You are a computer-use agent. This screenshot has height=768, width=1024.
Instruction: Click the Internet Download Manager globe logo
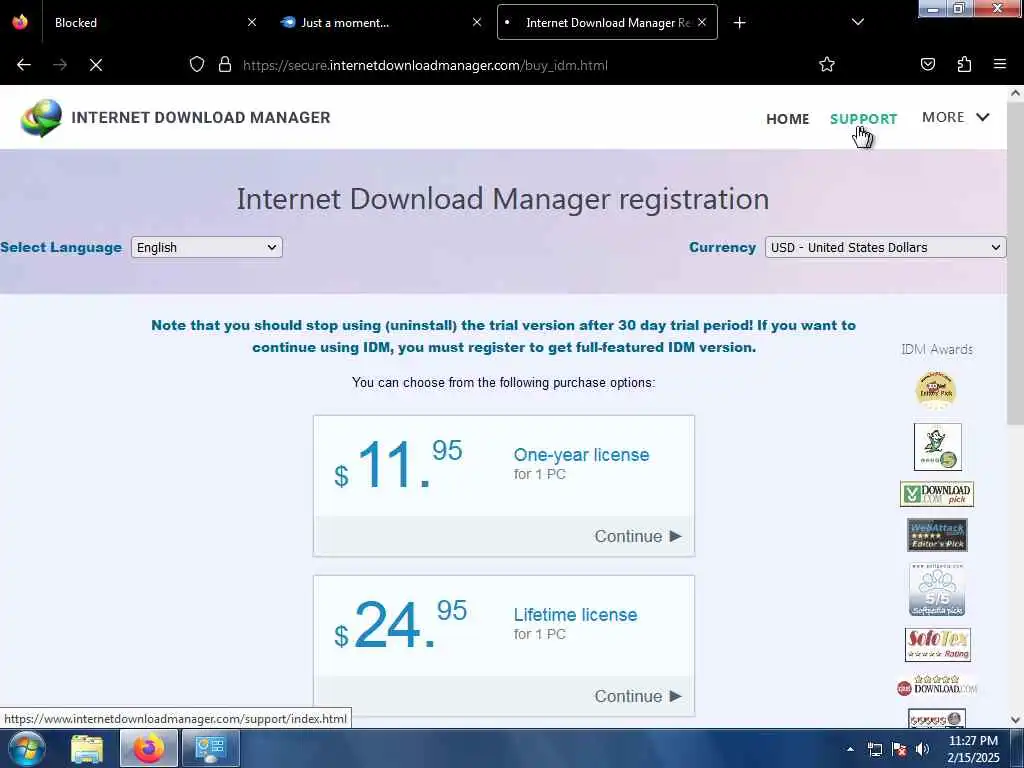41,118
